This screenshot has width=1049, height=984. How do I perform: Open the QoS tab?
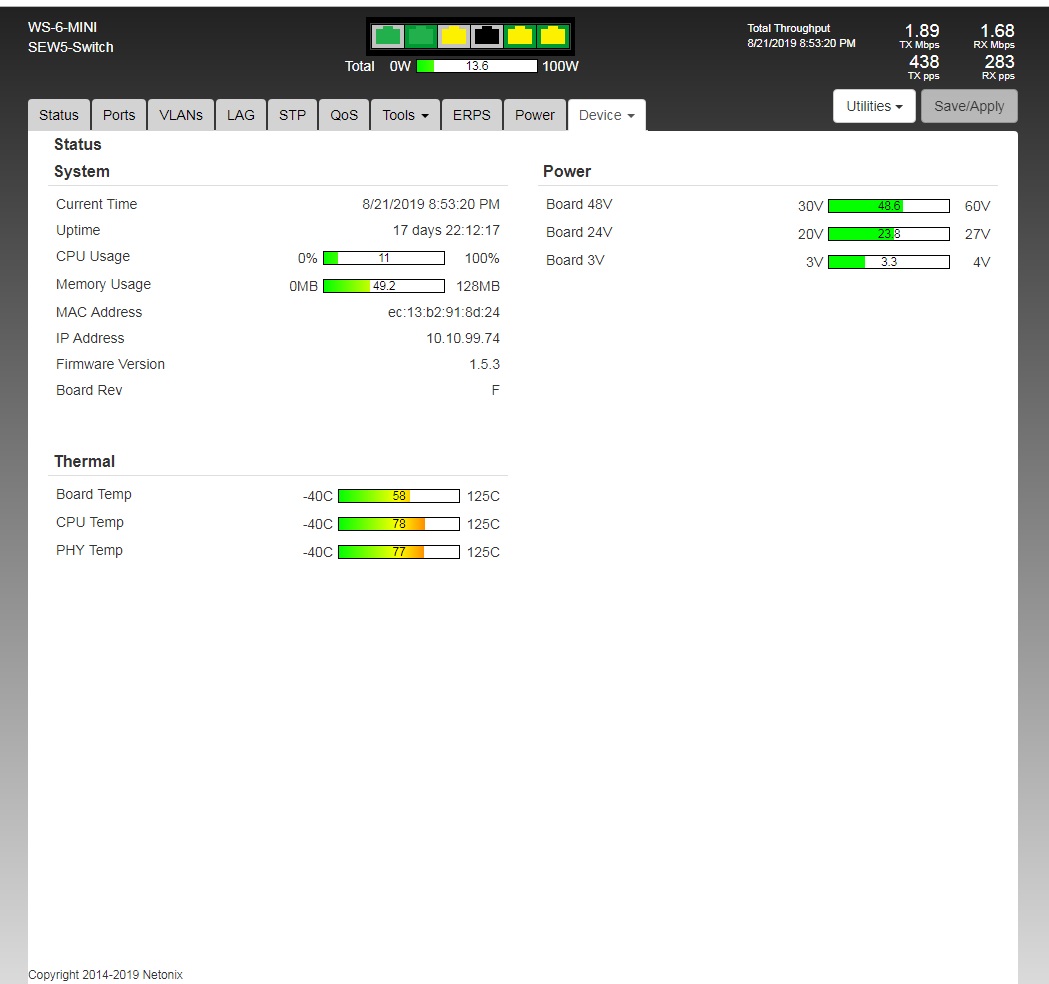[344, 115]
